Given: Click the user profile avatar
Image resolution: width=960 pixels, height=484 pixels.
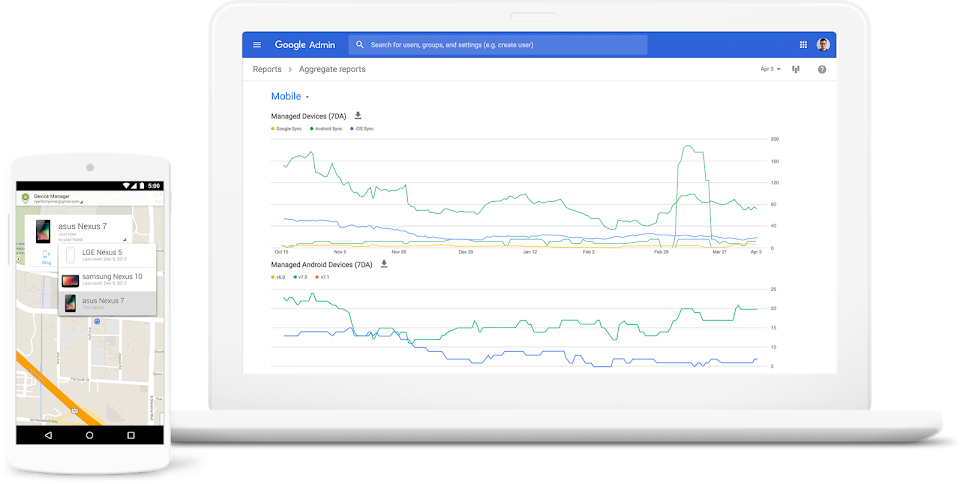Looking at the screenshot, I should (823, 45).
